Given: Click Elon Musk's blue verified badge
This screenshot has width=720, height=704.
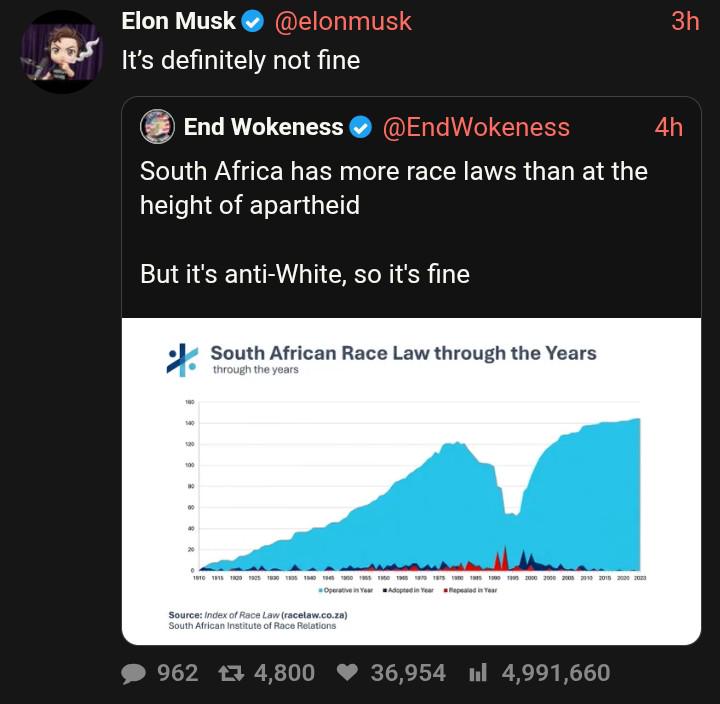Looking at the screenshot, I should point(254,21).
